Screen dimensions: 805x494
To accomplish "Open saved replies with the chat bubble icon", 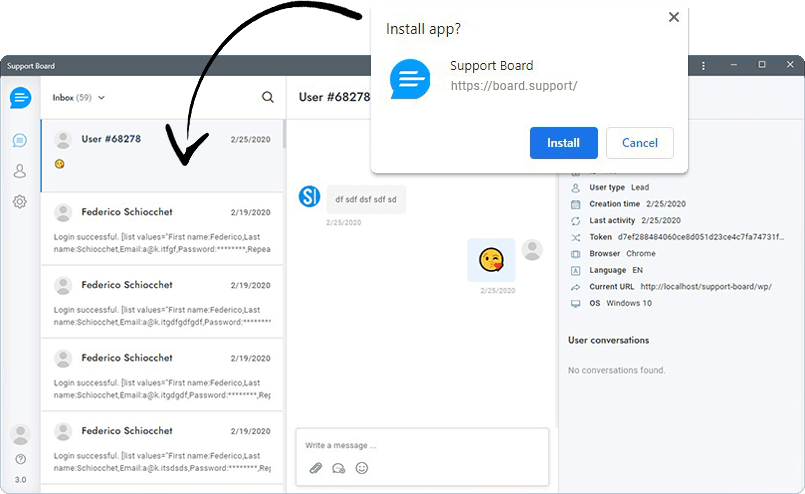I will click(338, 468).
